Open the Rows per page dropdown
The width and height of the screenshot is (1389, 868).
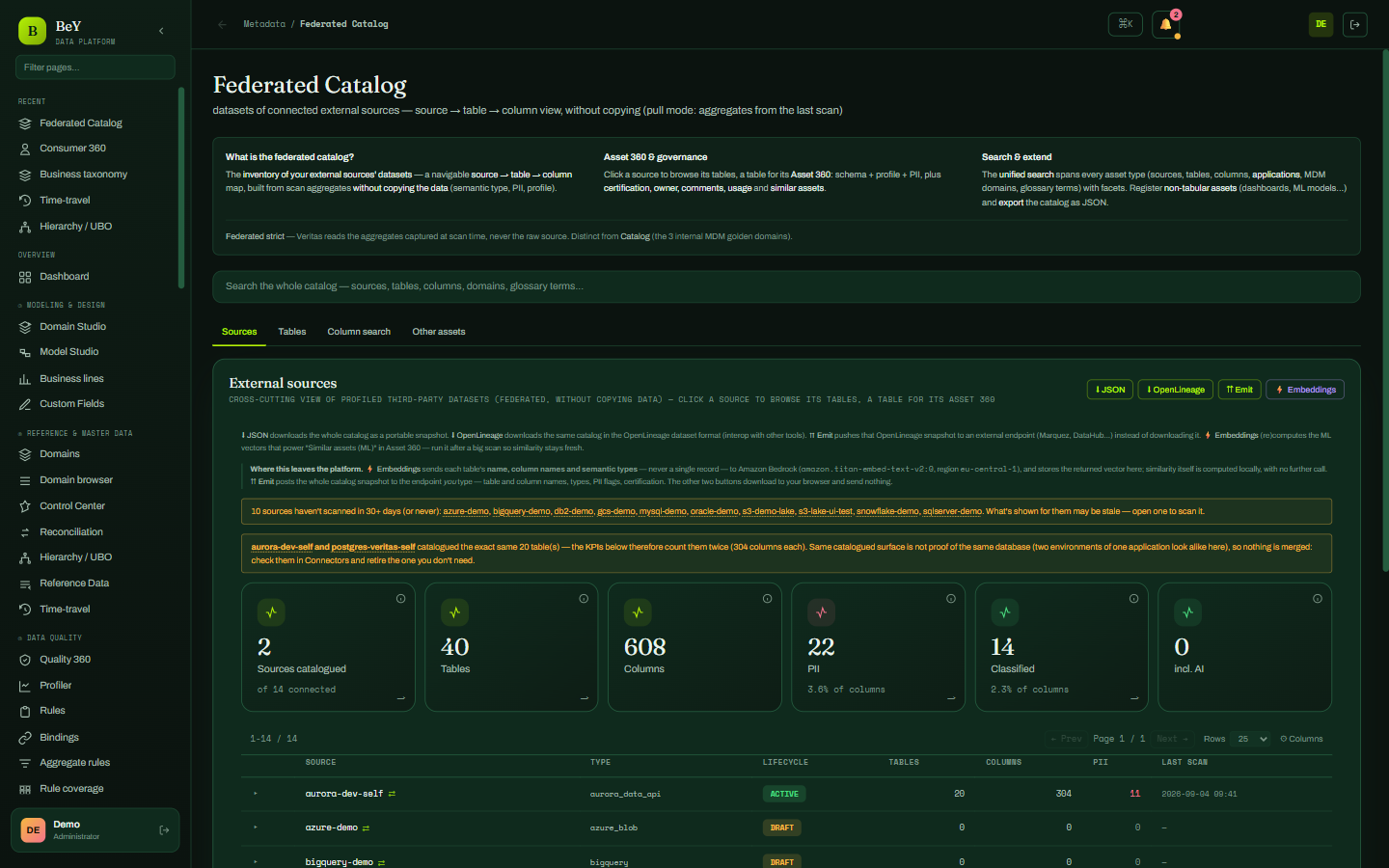pyautogui.click(x=1251, y=739)
